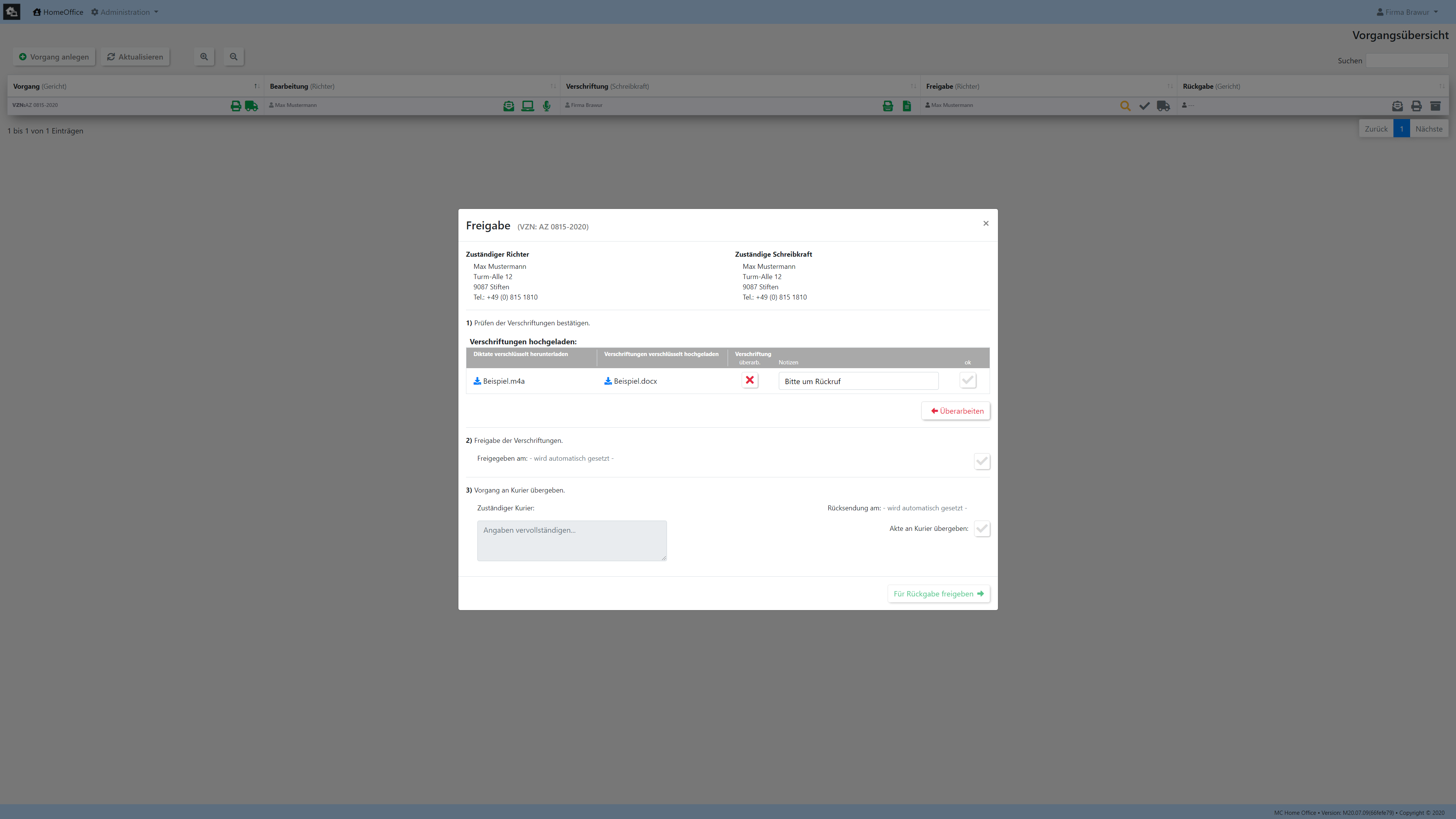
Task: Click 'Firma Brawur' in the Verschriftung column
Action: click(x=584, y=105)
